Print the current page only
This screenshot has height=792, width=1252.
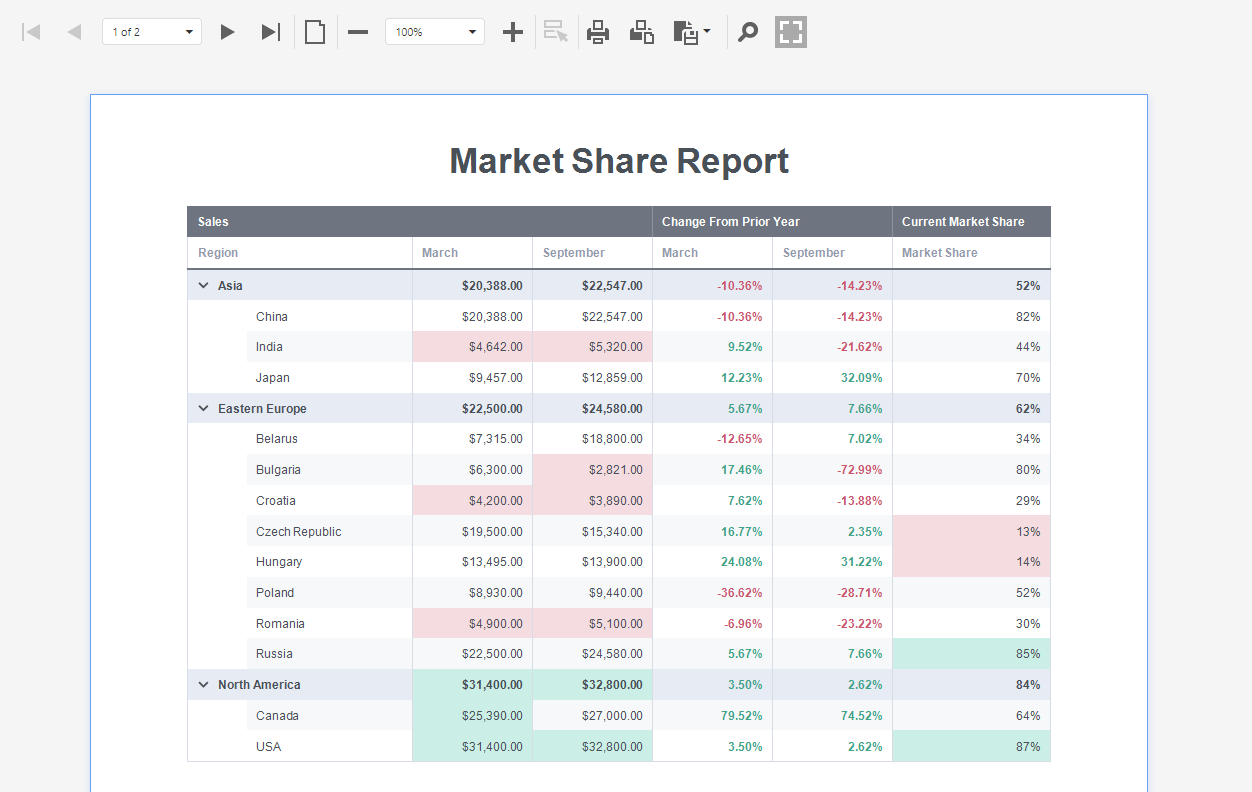pos(641,31)
